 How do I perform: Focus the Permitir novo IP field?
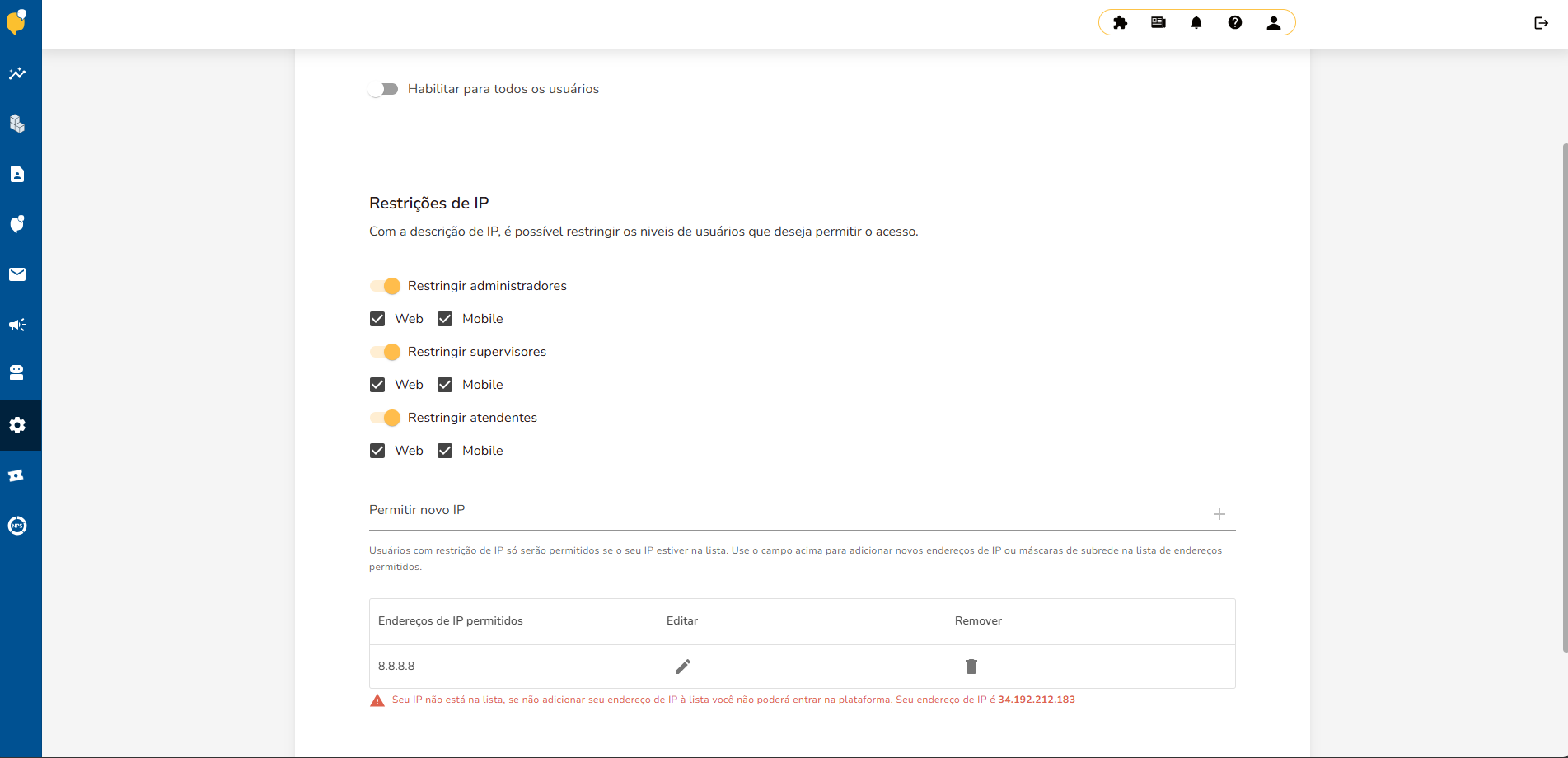tap(787, 511)
